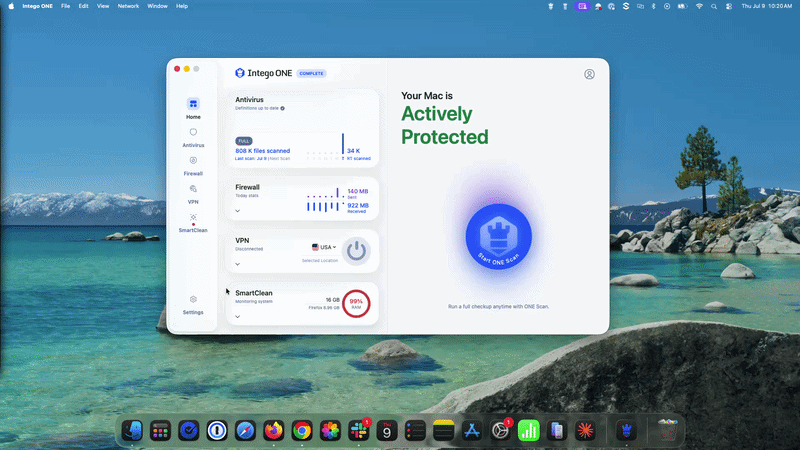Click the SmartClean card title

coord(254,293)
